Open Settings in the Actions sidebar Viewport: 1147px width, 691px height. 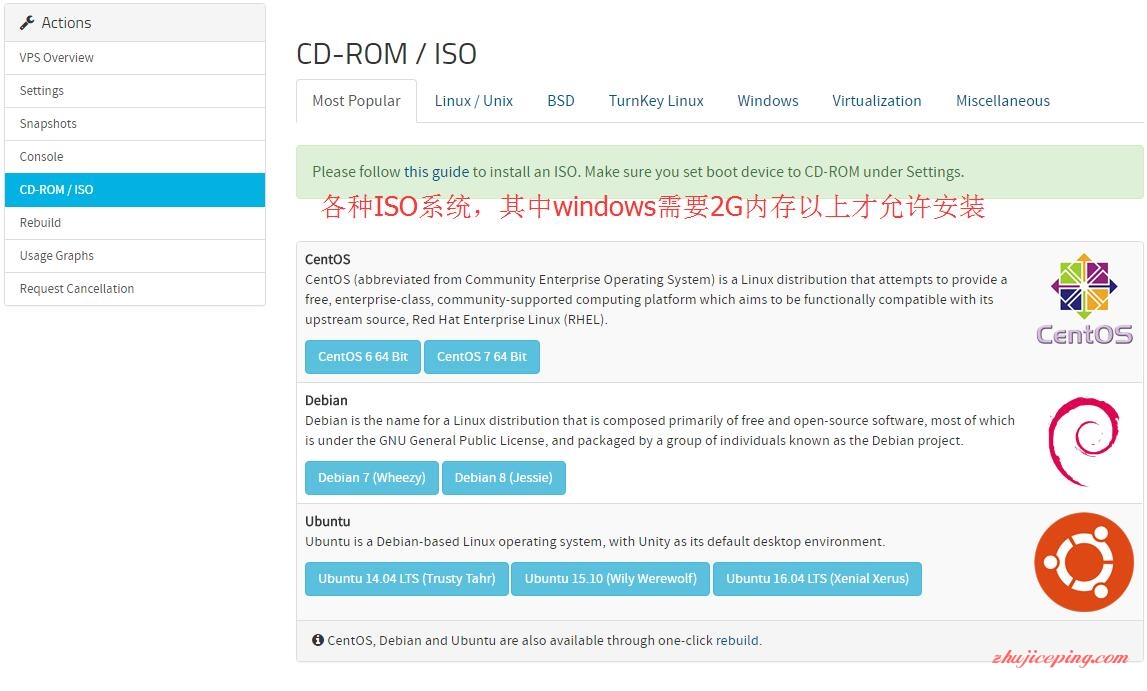[x=135, y=91]
